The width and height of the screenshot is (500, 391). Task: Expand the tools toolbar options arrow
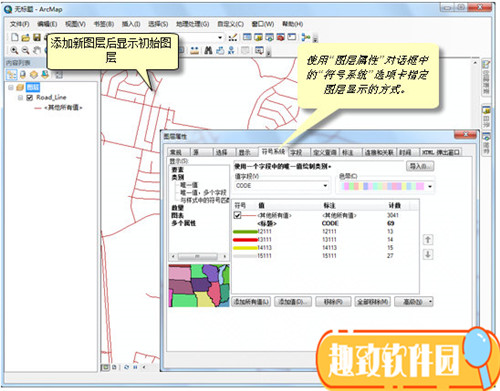point(269,52)
